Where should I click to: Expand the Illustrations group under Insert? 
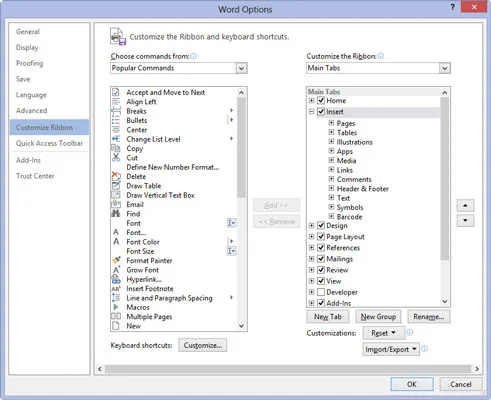click(331, 142)
